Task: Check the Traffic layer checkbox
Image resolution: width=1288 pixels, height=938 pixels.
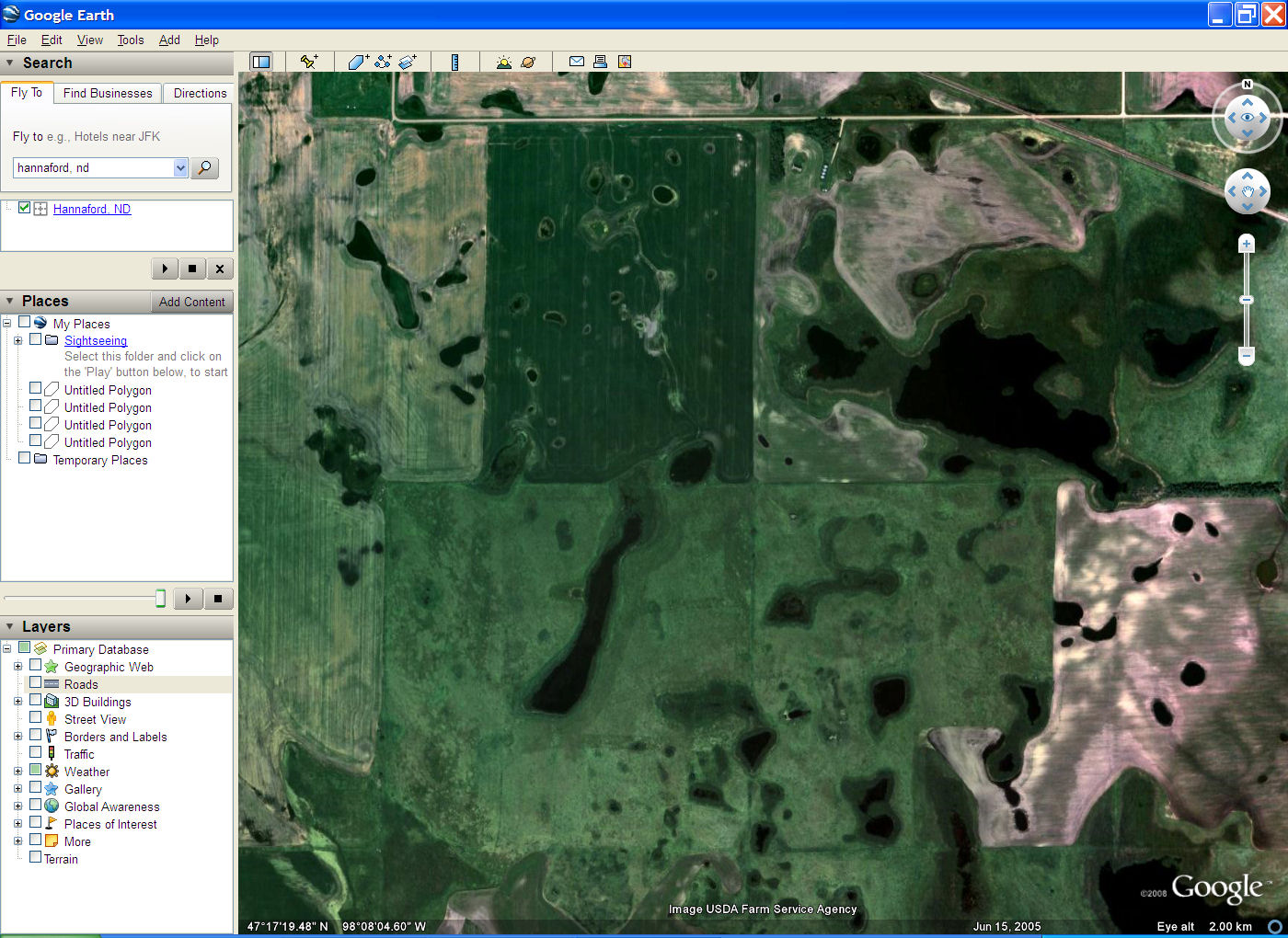Action: 35,753
